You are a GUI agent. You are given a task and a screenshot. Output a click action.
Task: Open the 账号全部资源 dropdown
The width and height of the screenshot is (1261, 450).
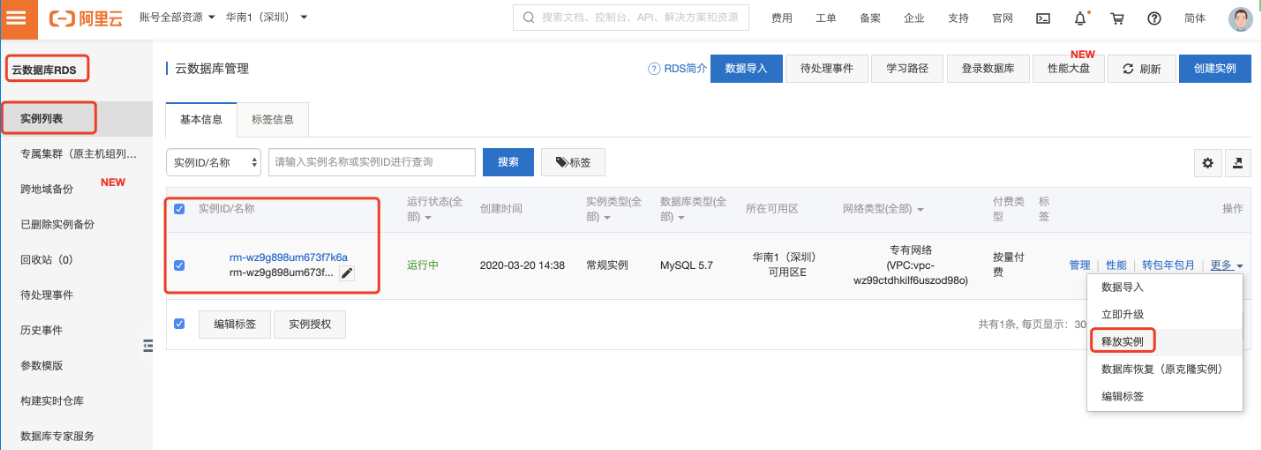(177, 18)
